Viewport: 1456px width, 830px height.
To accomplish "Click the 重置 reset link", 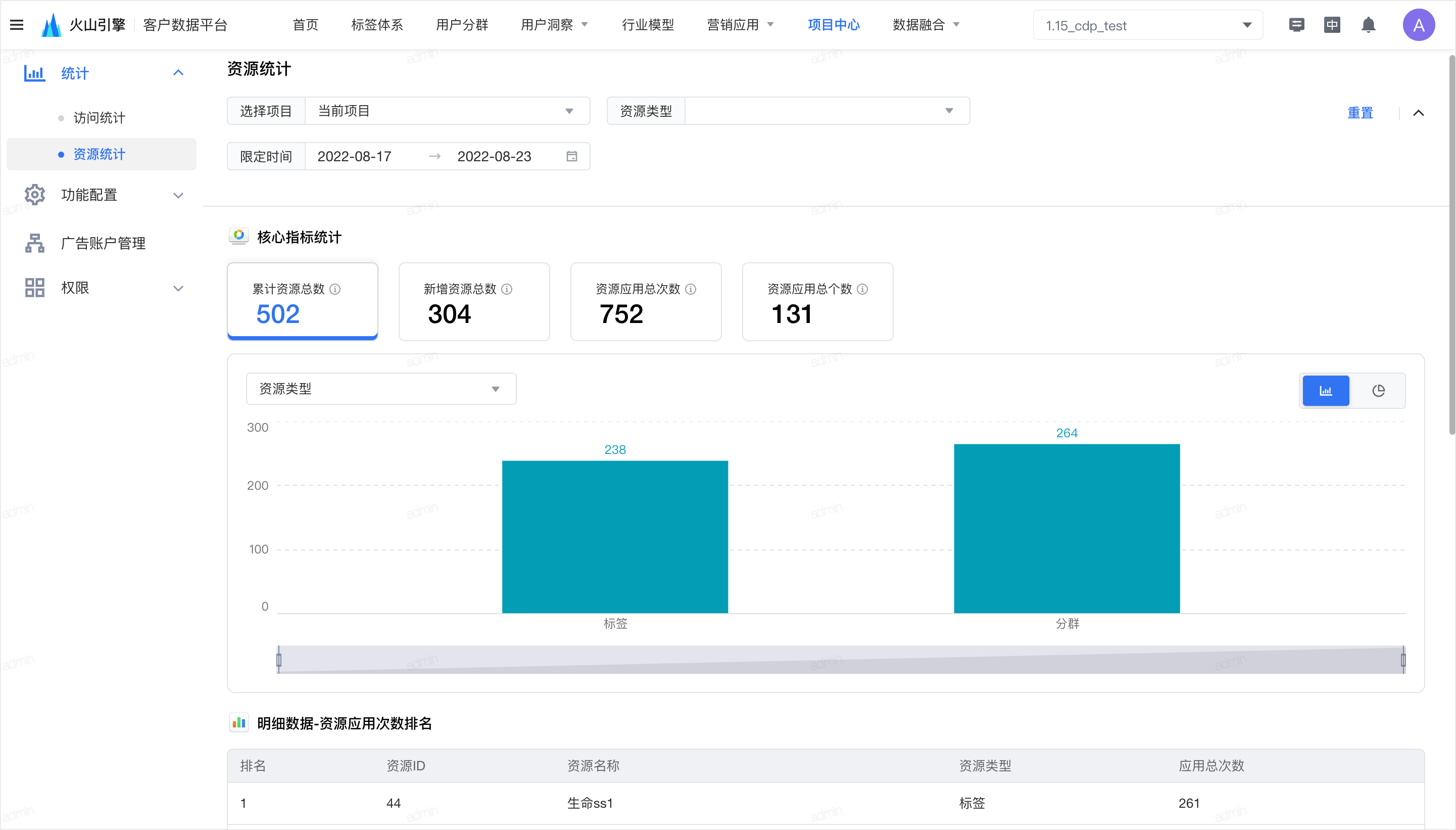I will pyautogui.click(x=1361, y=113).
